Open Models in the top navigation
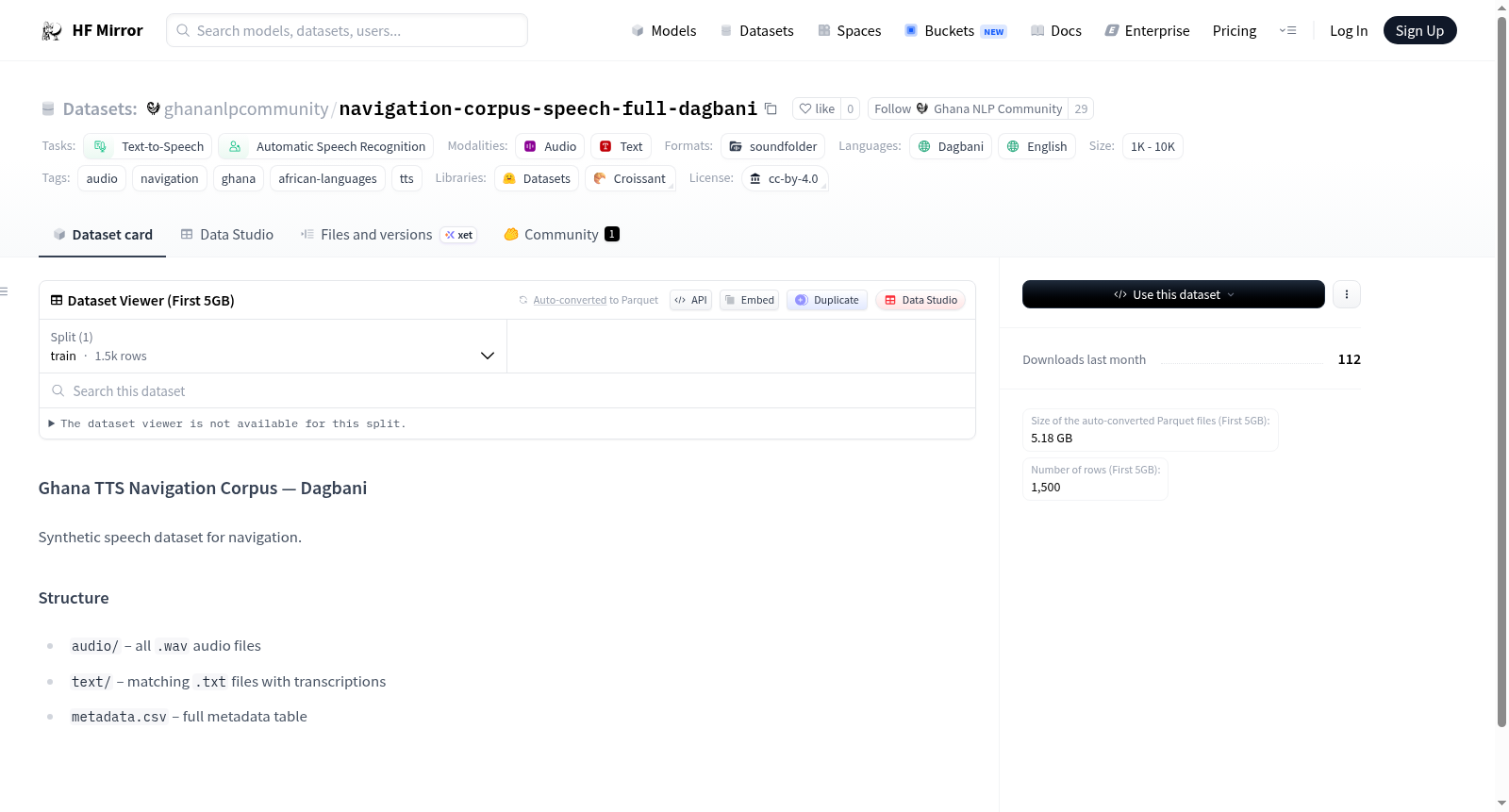 pos(664,30)
